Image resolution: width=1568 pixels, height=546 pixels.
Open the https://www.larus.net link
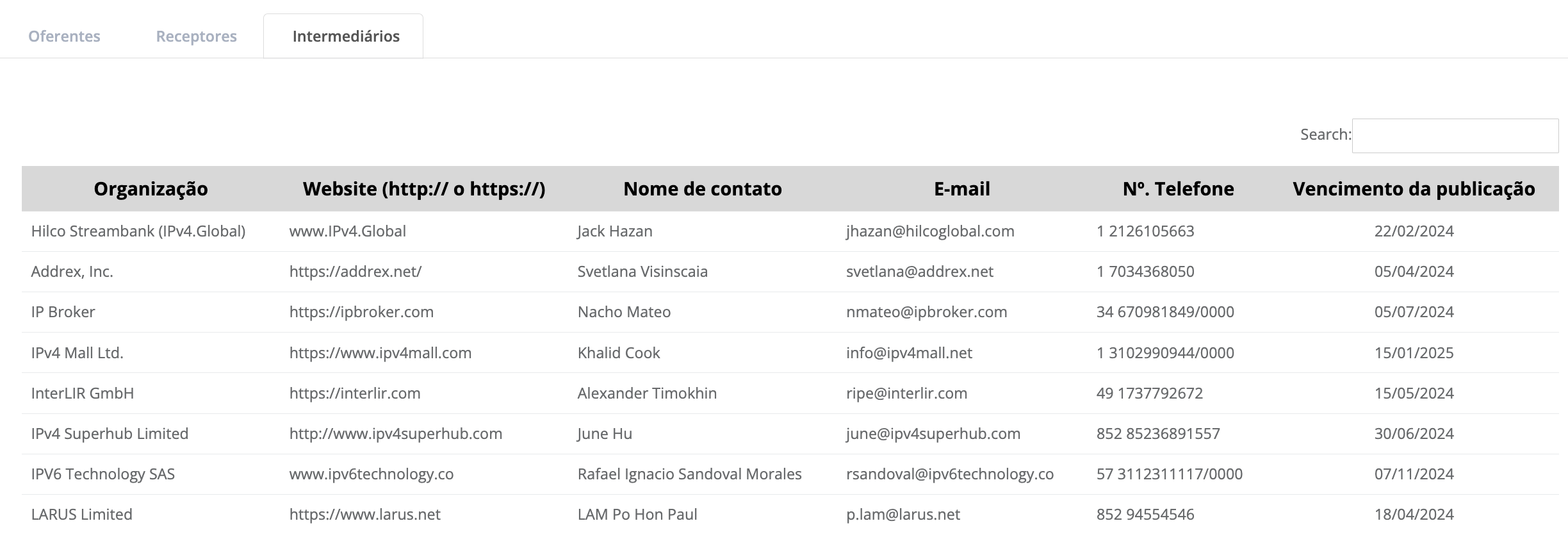(x=364, y=515)
